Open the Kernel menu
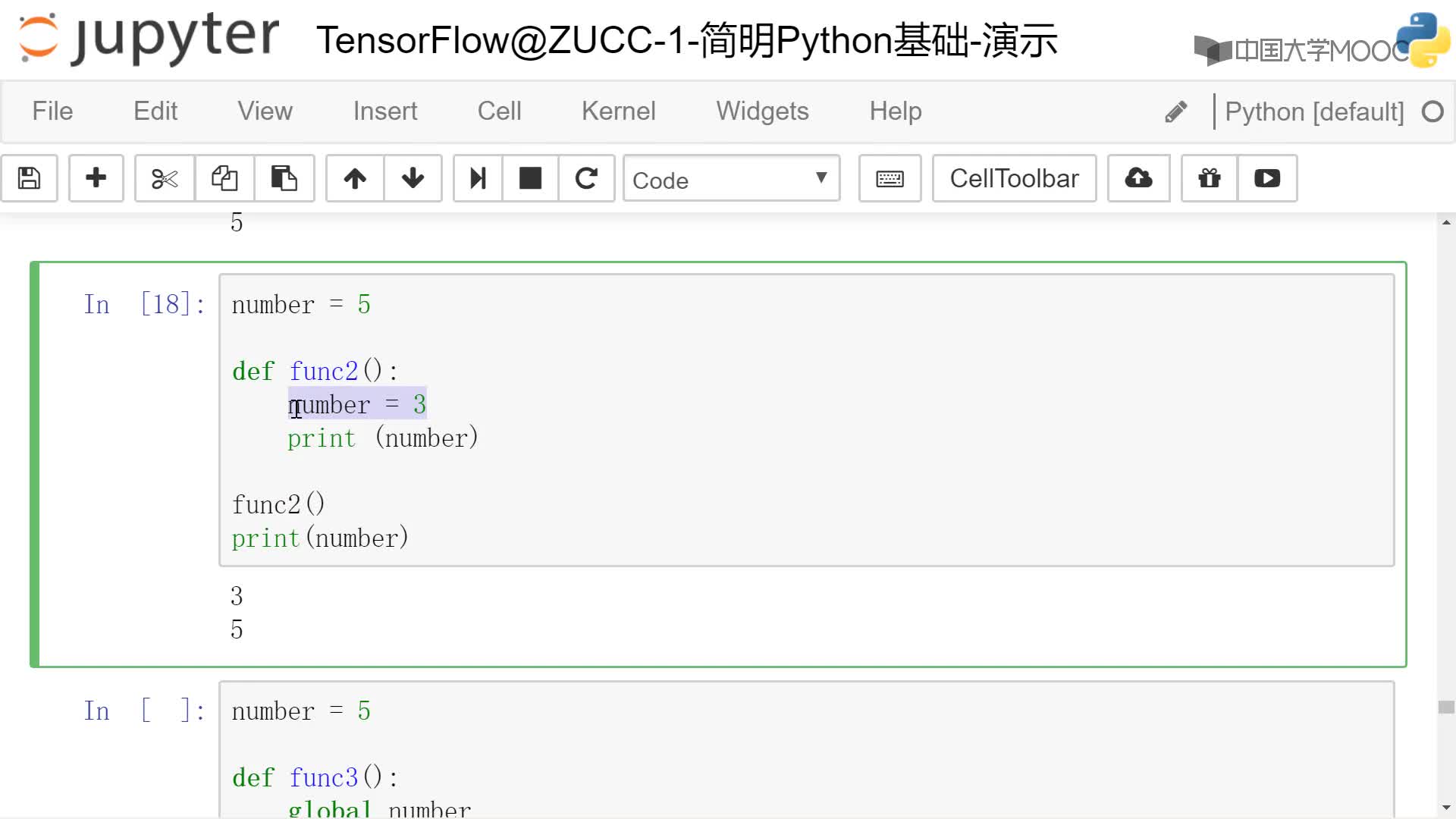The height and width of the screenshot is (819, 1456). point(619,111)
